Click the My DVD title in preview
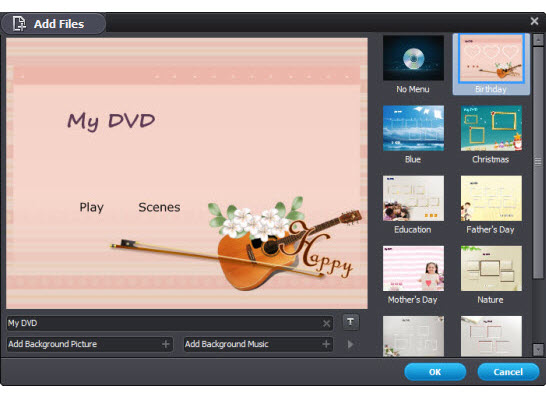Screen dimensions: 546x396 tap(111, 122)
